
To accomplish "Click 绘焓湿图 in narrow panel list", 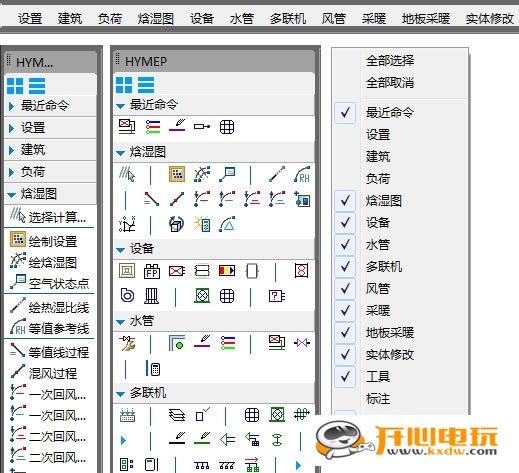I will tap(44, 262).
